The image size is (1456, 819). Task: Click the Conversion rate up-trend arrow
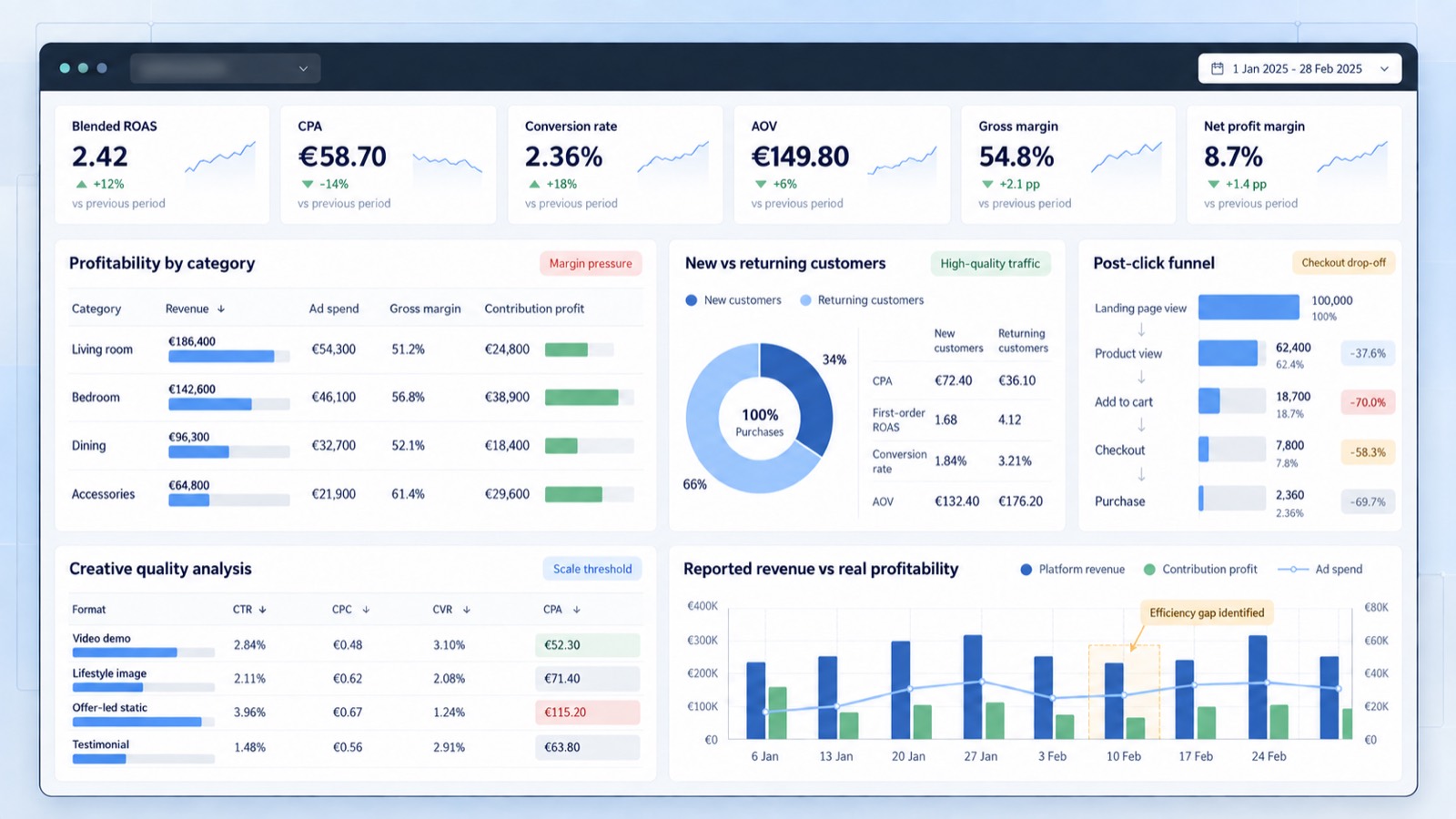534,185
